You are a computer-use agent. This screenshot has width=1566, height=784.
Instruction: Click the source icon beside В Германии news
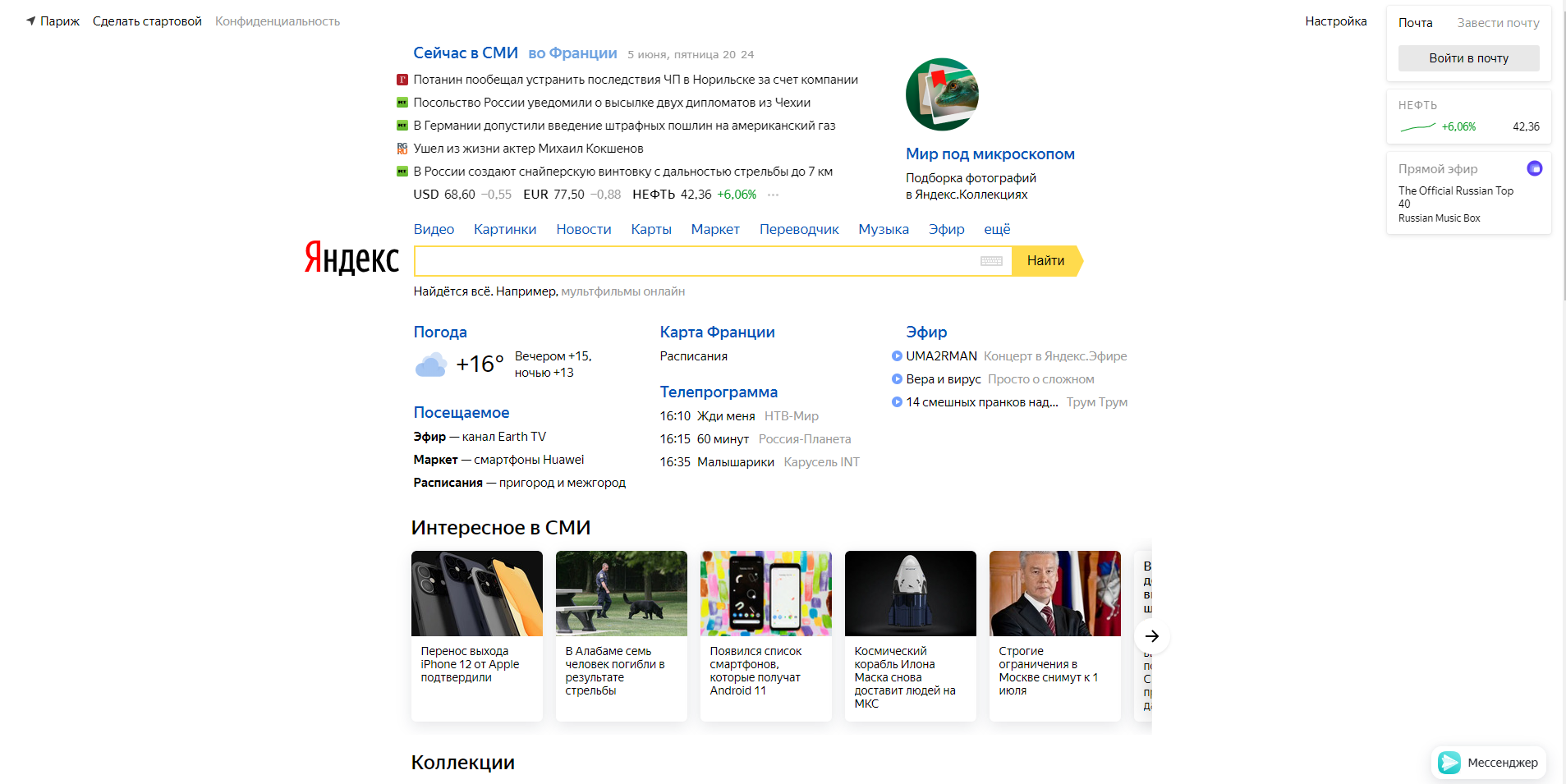pos(402,126)
